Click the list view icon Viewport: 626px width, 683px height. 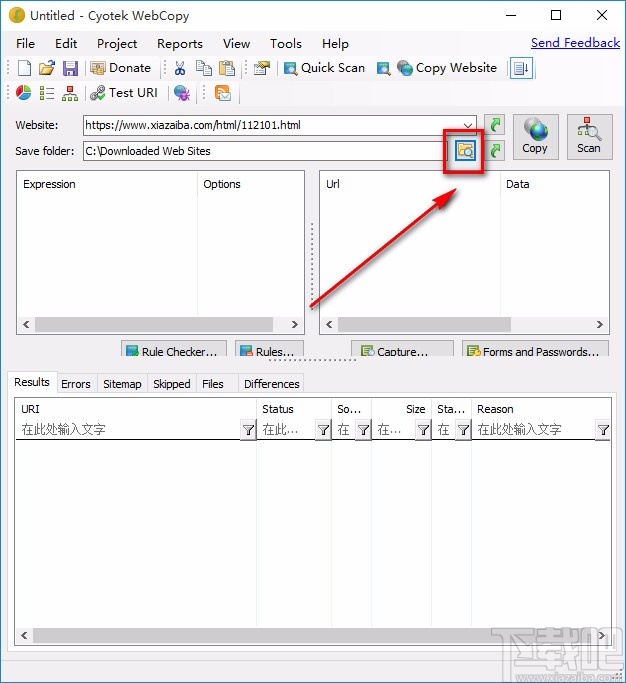(x=47, y=93)
